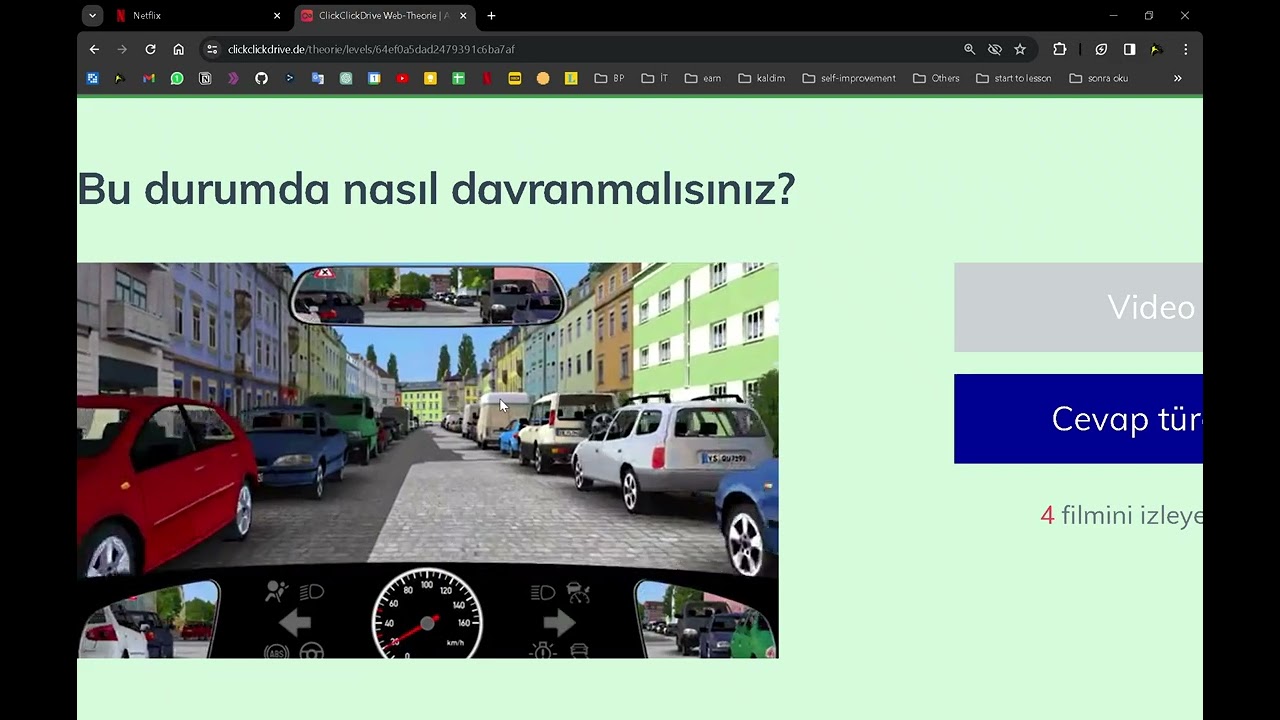Open the red Netflix bookmark icon
Image resolution: width=1280 pixels, height=720 pixels.
click(x=487, y=78)
